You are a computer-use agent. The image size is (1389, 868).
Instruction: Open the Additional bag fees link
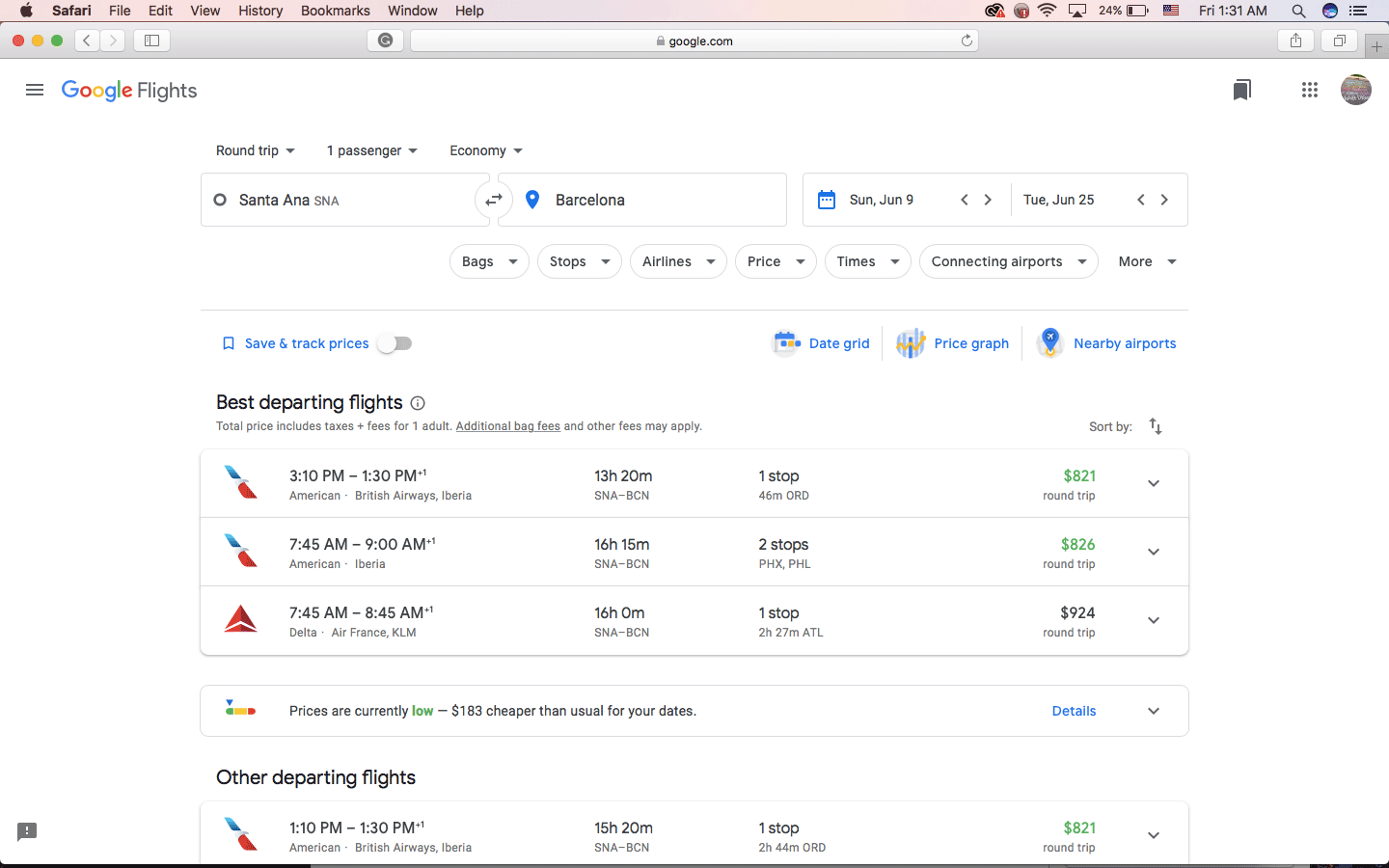pos(507,426)
